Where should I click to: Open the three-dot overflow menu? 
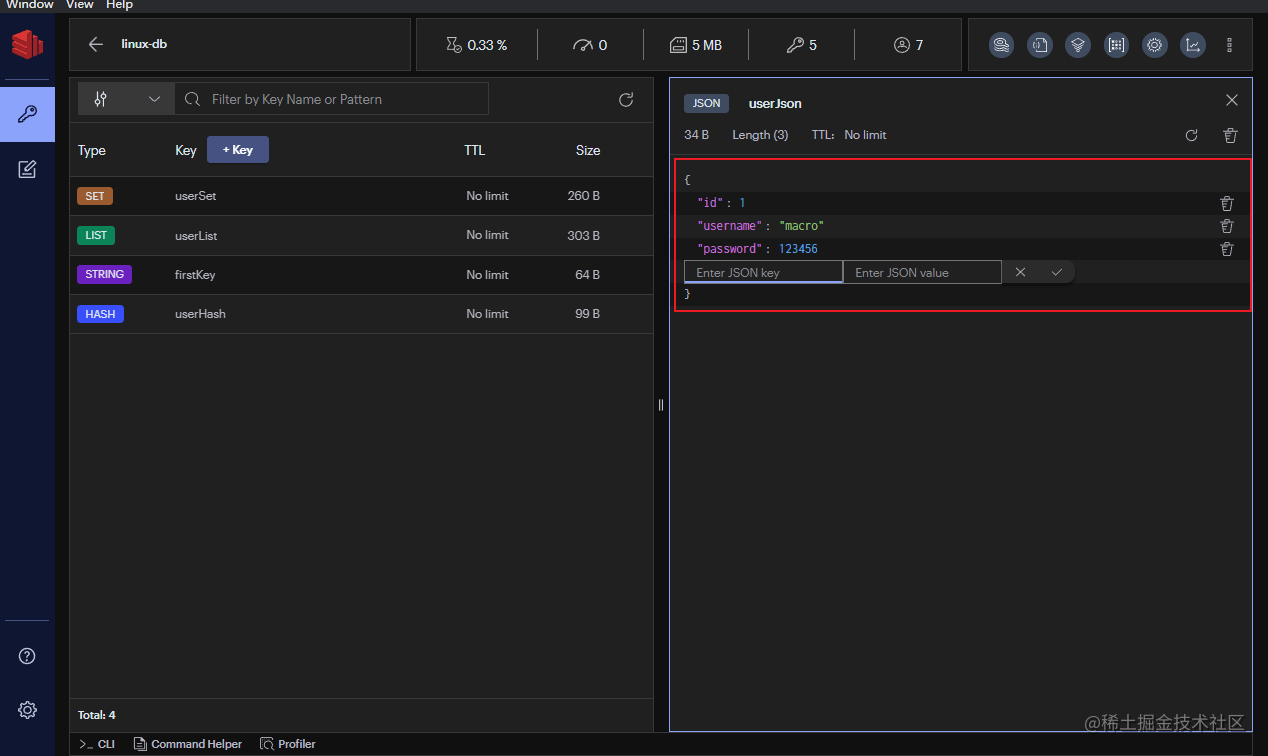pos(1229,45)
